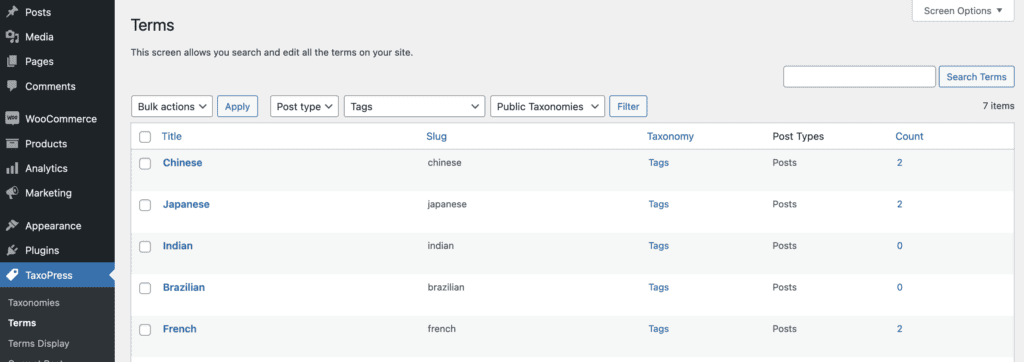Click the Search Terms button

click(976, 76)
